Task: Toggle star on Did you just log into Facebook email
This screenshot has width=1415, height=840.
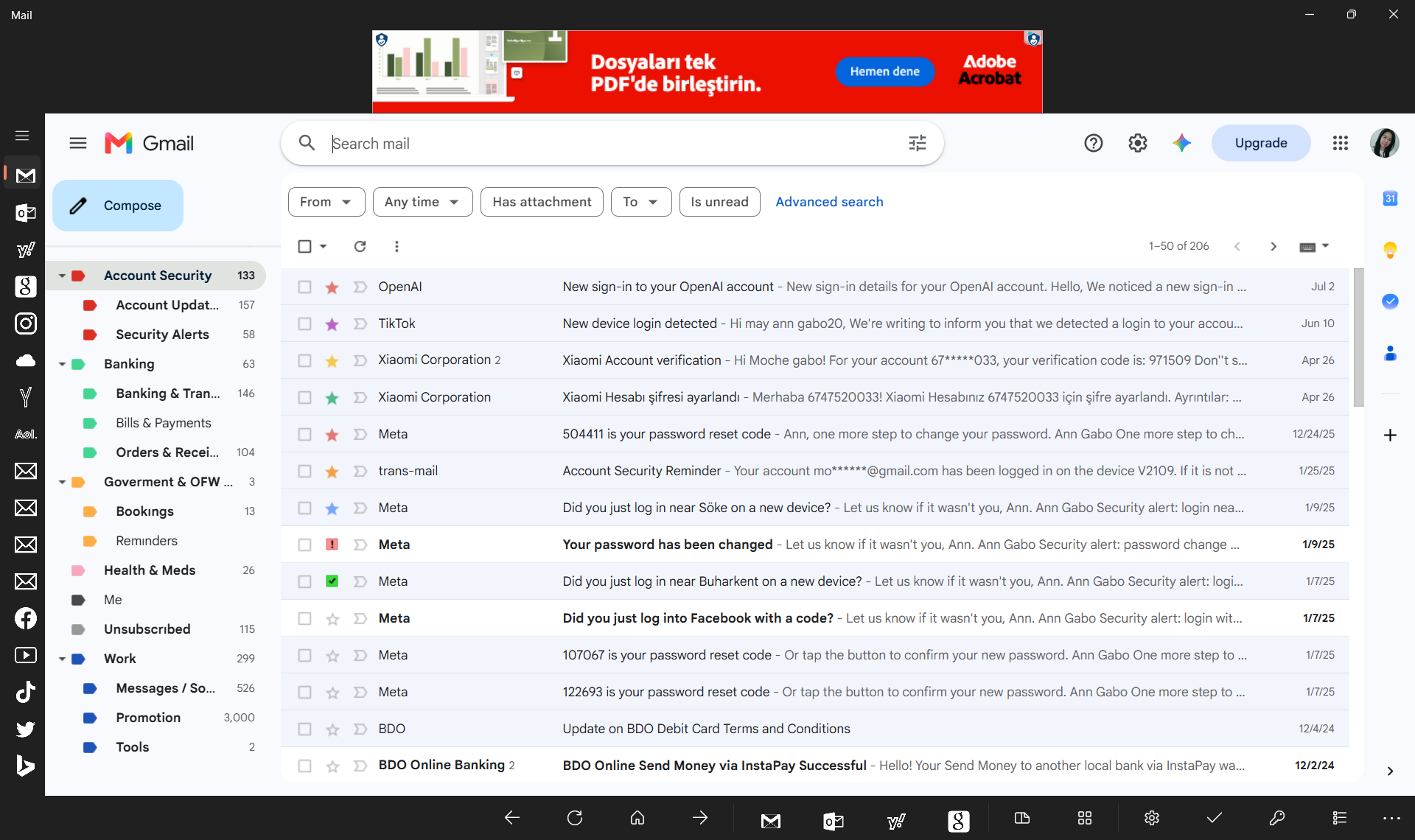Action: [332, 619]
